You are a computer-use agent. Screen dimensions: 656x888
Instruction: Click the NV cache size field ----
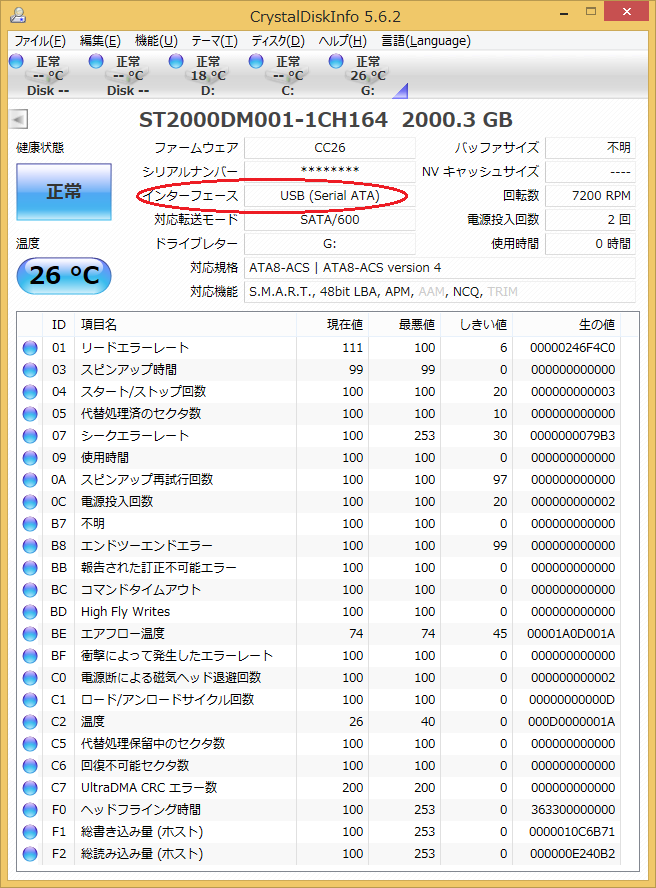(590, 172)
